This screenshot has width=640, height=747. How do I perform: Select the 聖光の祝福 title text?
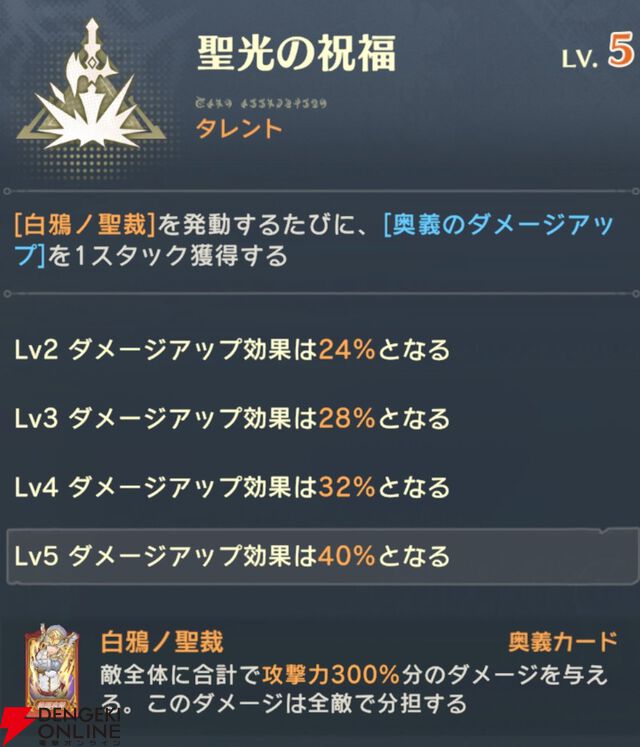(296, 52)
